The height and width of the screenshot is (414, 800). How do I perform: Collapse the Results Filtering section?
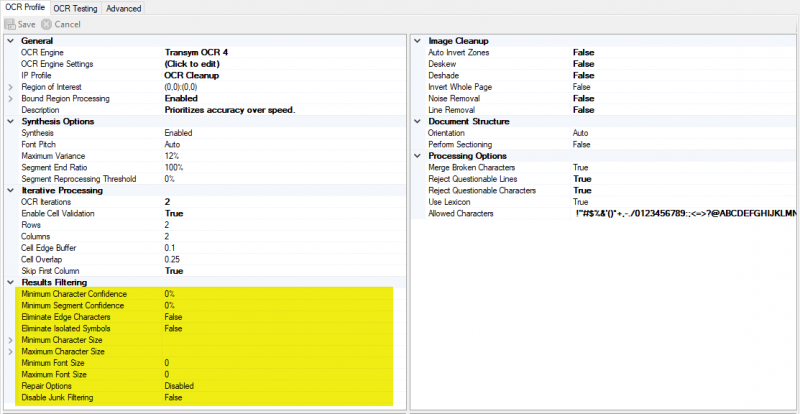tap(10, 282)
